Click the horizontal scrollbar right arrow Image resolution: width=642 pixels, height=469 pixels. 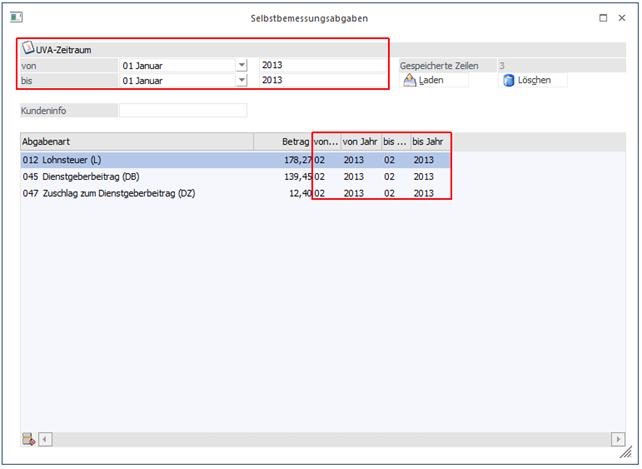pos(617,439)
